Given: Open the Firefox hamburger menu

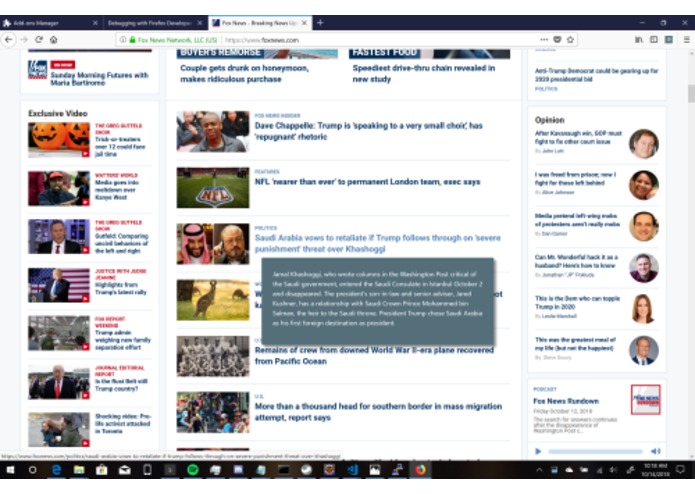Looking at the screenshot, I should click(x=686, y=40).
